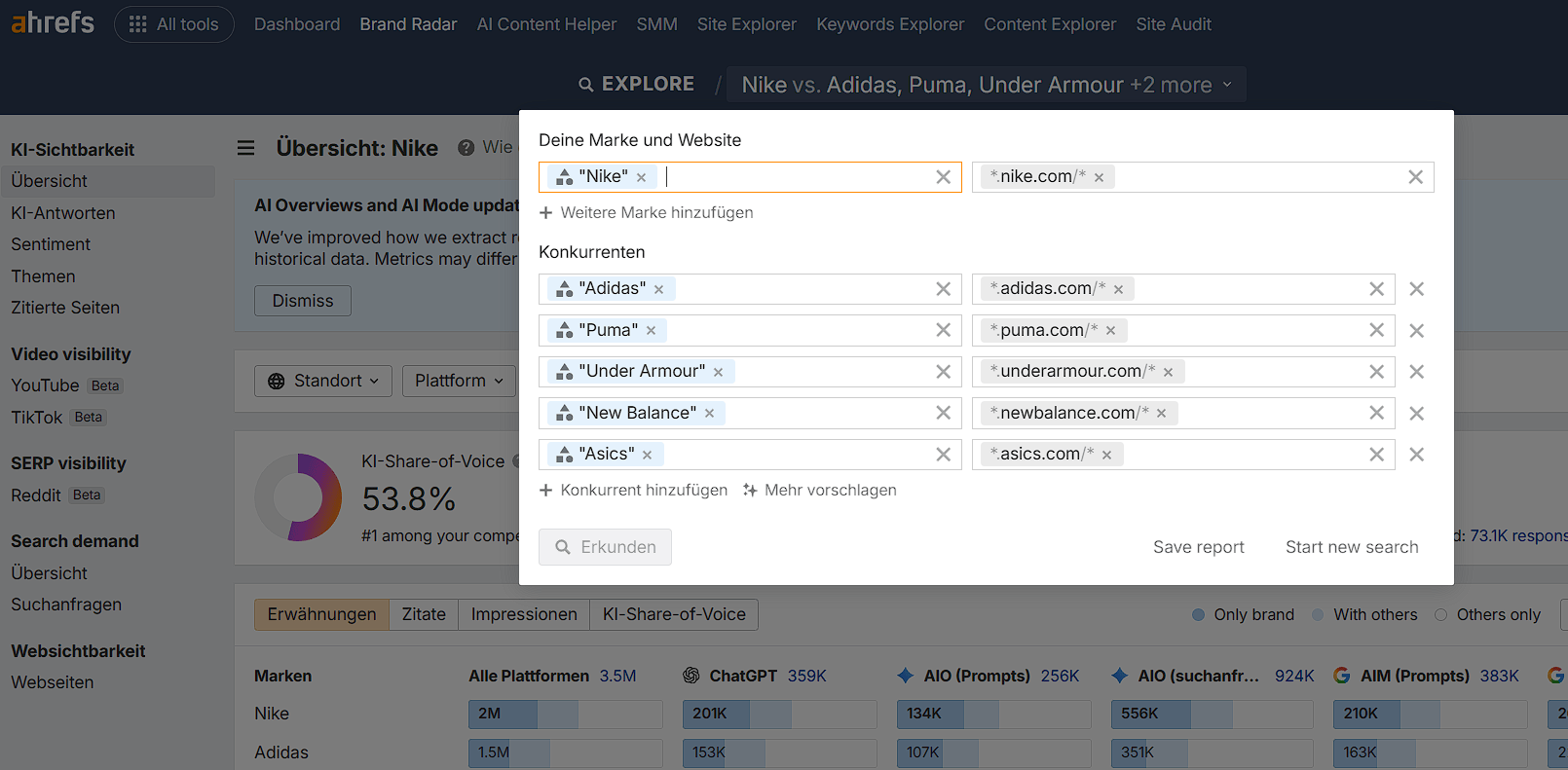Viewport: 1568px width, 770px height.
Task: Click Start new search
Action: click(x=1352, y=547)
